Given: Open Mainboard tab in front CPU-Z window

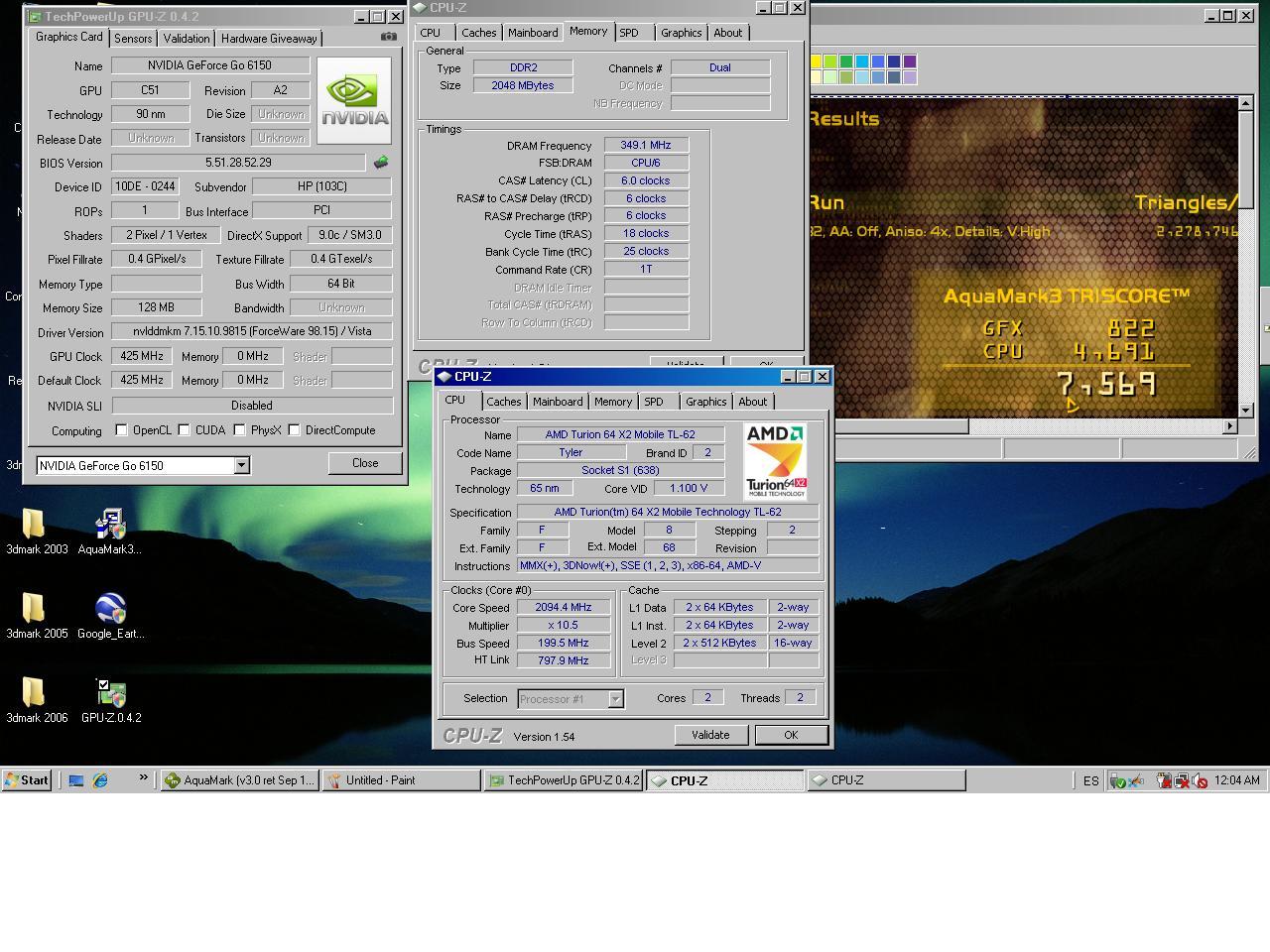Looking at the screenshot, I should (x=558, y=402).
